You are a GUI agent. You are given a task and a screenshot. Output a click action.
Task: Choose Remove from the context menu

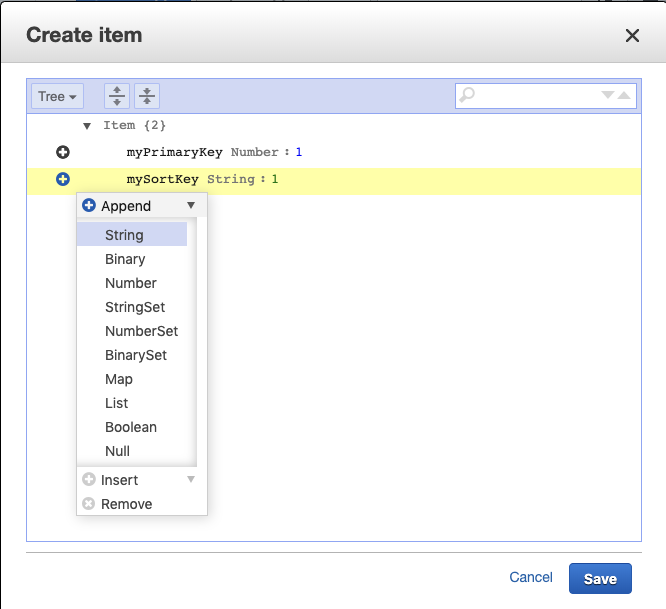[126, 504]
